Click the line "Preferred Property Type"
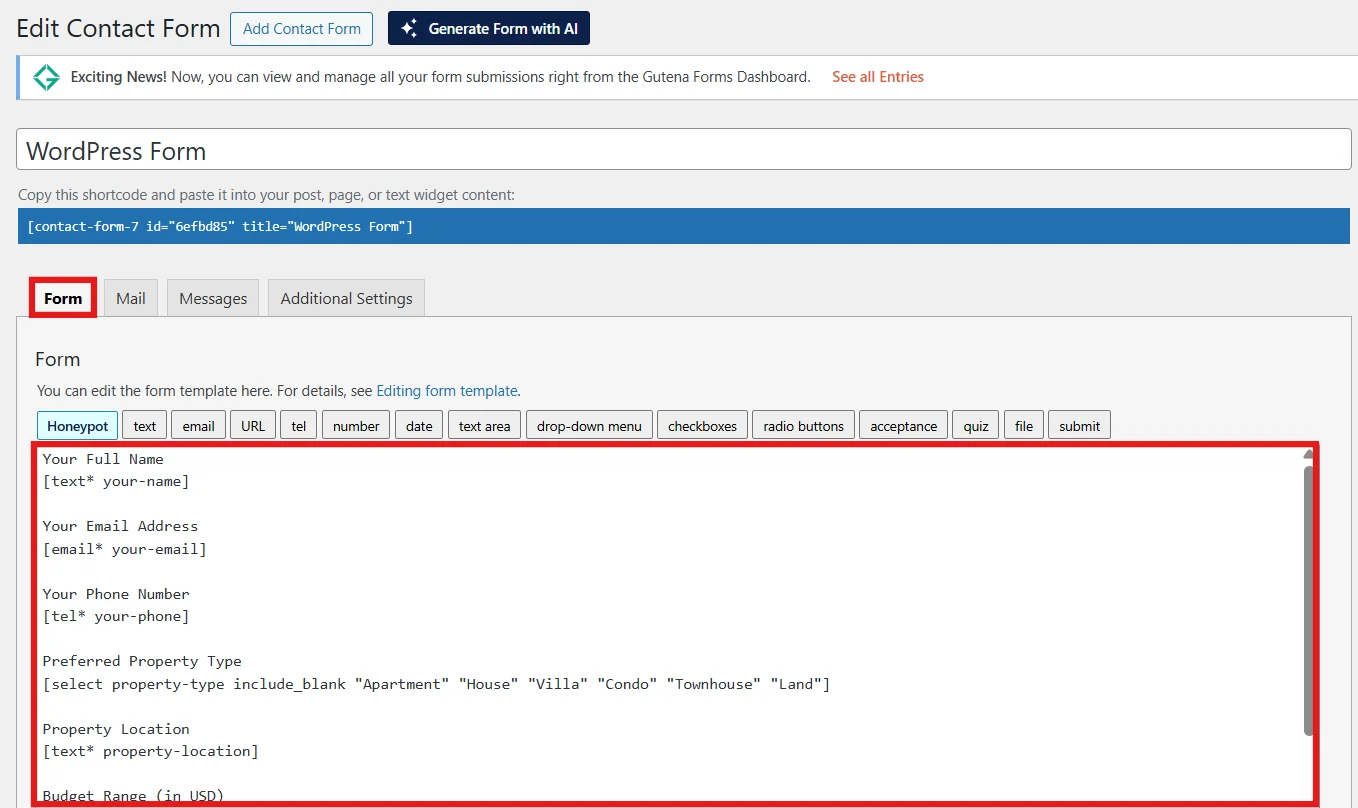The width and height of the screenshot is (1358, 808). pos(142,661)
